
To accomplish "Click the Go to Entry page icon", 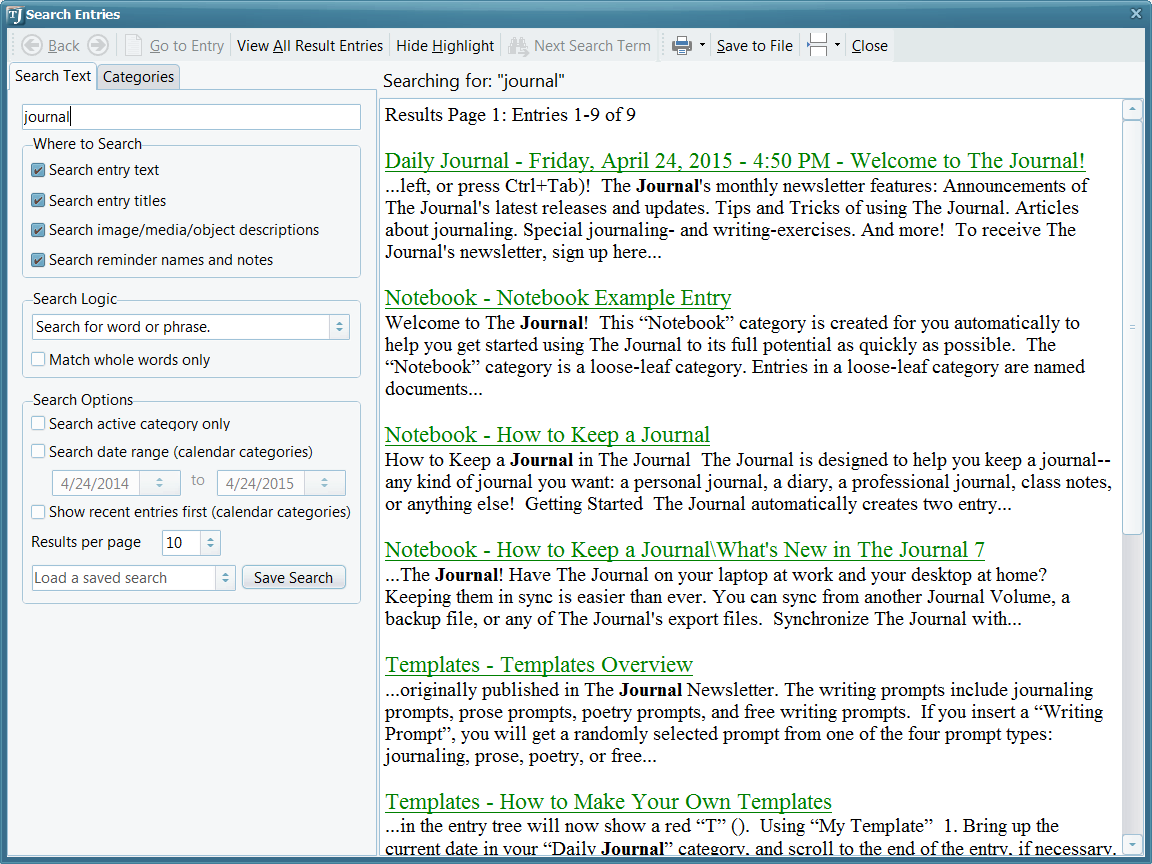I will tap(134, 45).
